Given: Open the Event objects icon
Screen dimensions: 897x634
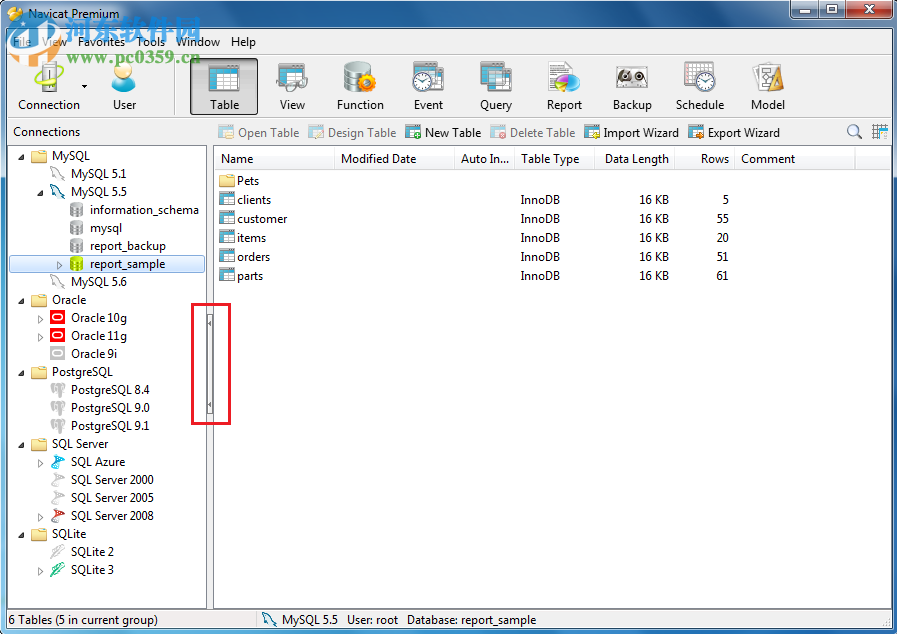Looking at the screenshot, I should click(428, 87).
